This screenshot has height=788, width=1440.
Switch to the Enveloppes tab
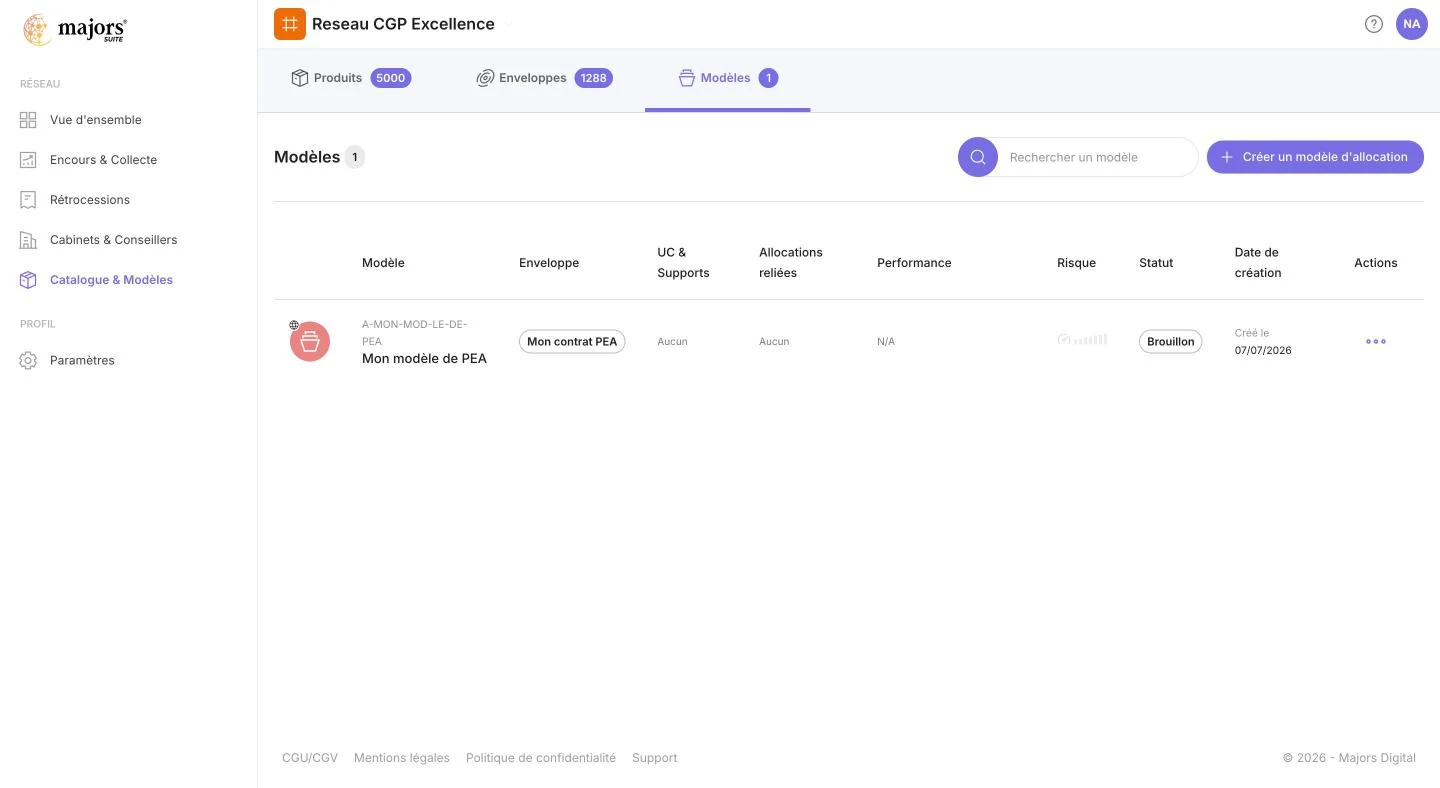[x=544, y=78]
